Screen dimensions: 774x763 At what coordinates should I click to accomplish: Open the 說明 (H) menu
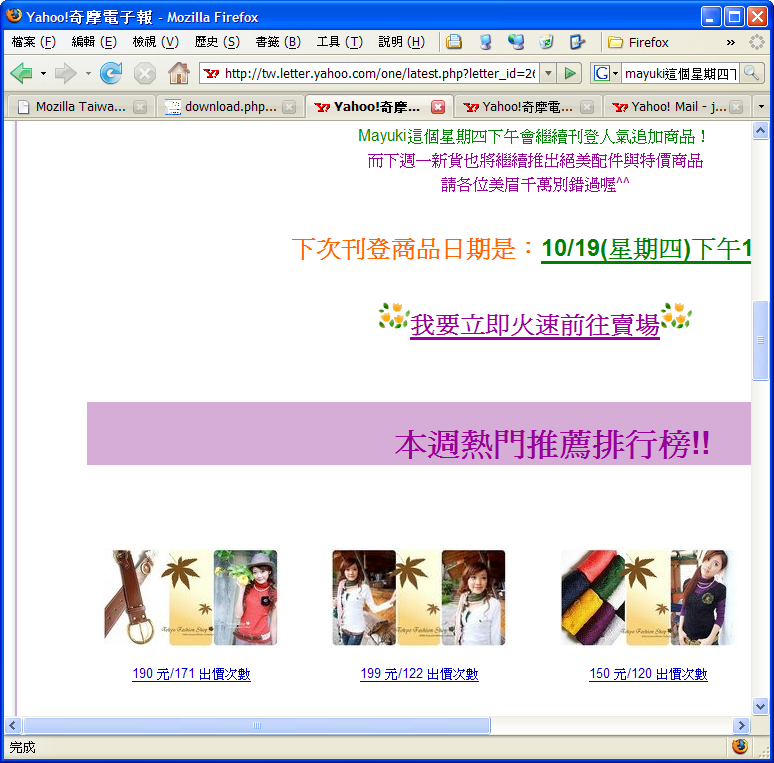[x=401, y=42]
